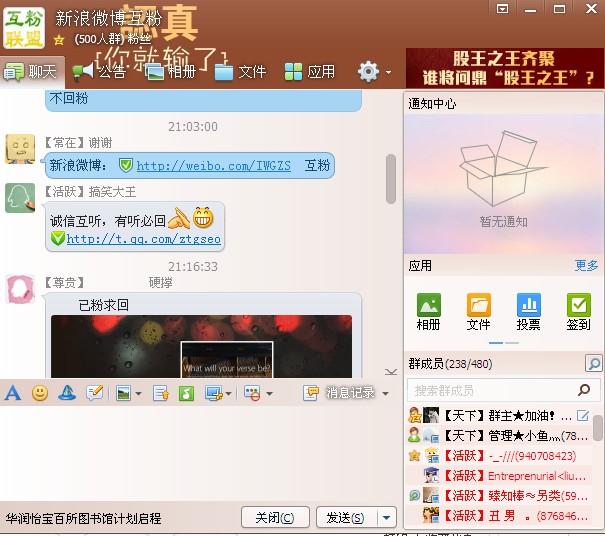The height and width of the screenshot is (536, 605).
Task: Click the 诚信互听，有听必回 message text
Action: pyautogui.click(x=108, y=221)
